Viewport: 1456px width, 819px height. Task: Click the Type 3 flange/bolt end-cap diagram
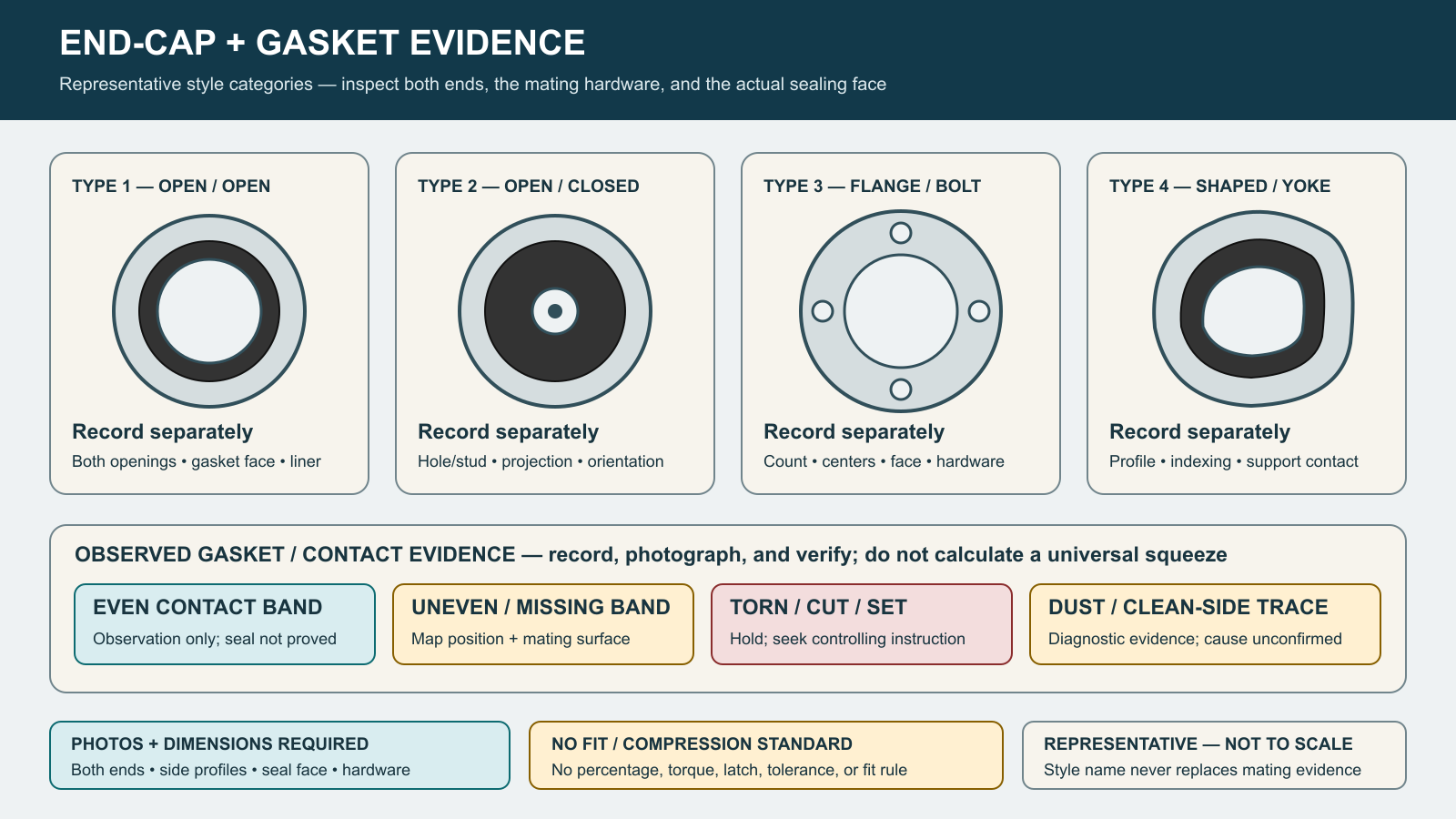tap(901, 311)
